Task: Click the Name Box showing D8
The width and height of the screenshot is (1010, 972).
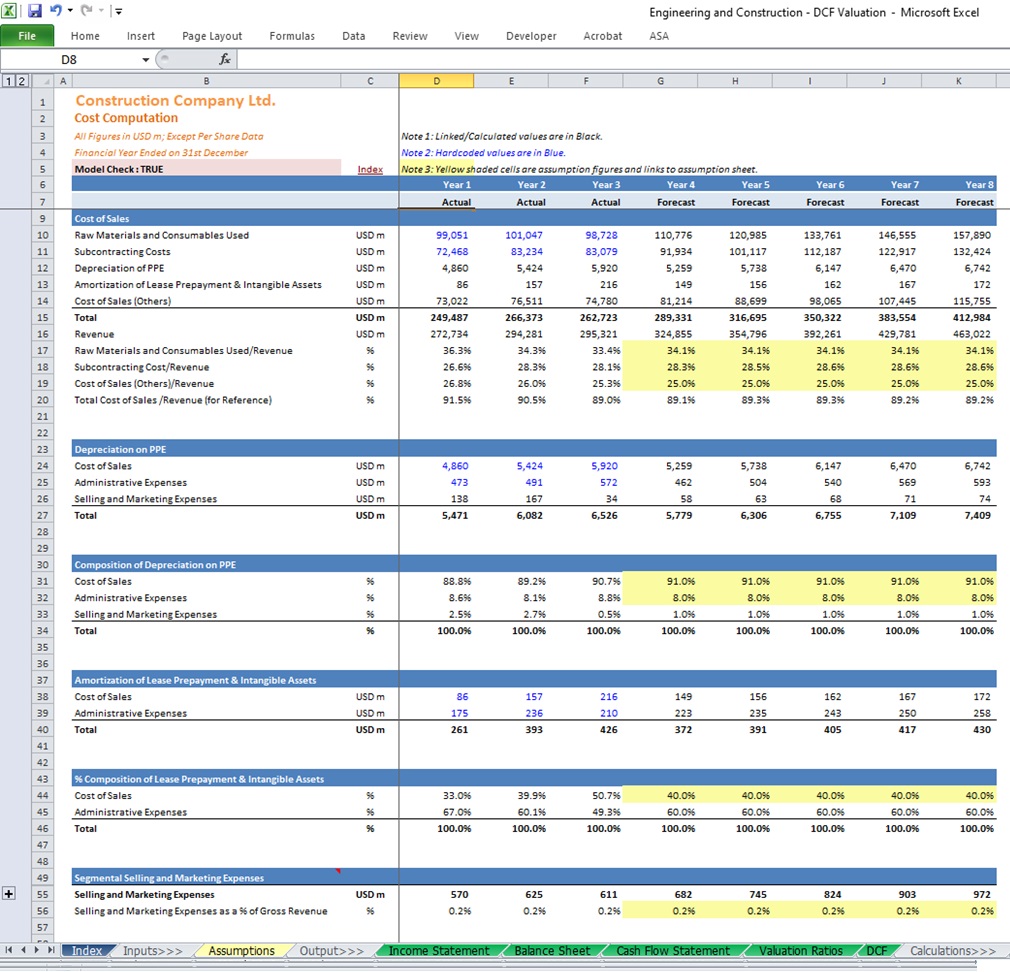Action: pyautogui.click(x=70, y=60)
